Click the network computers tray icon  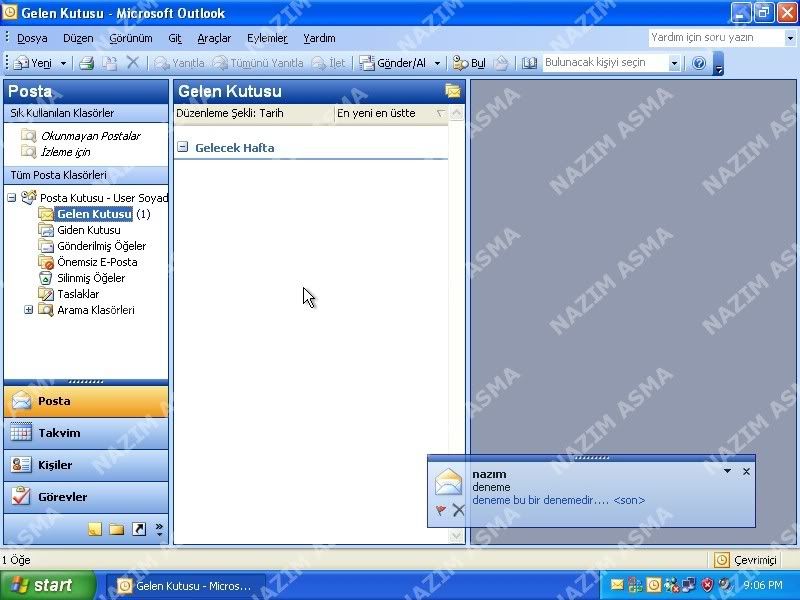(689, 585)
